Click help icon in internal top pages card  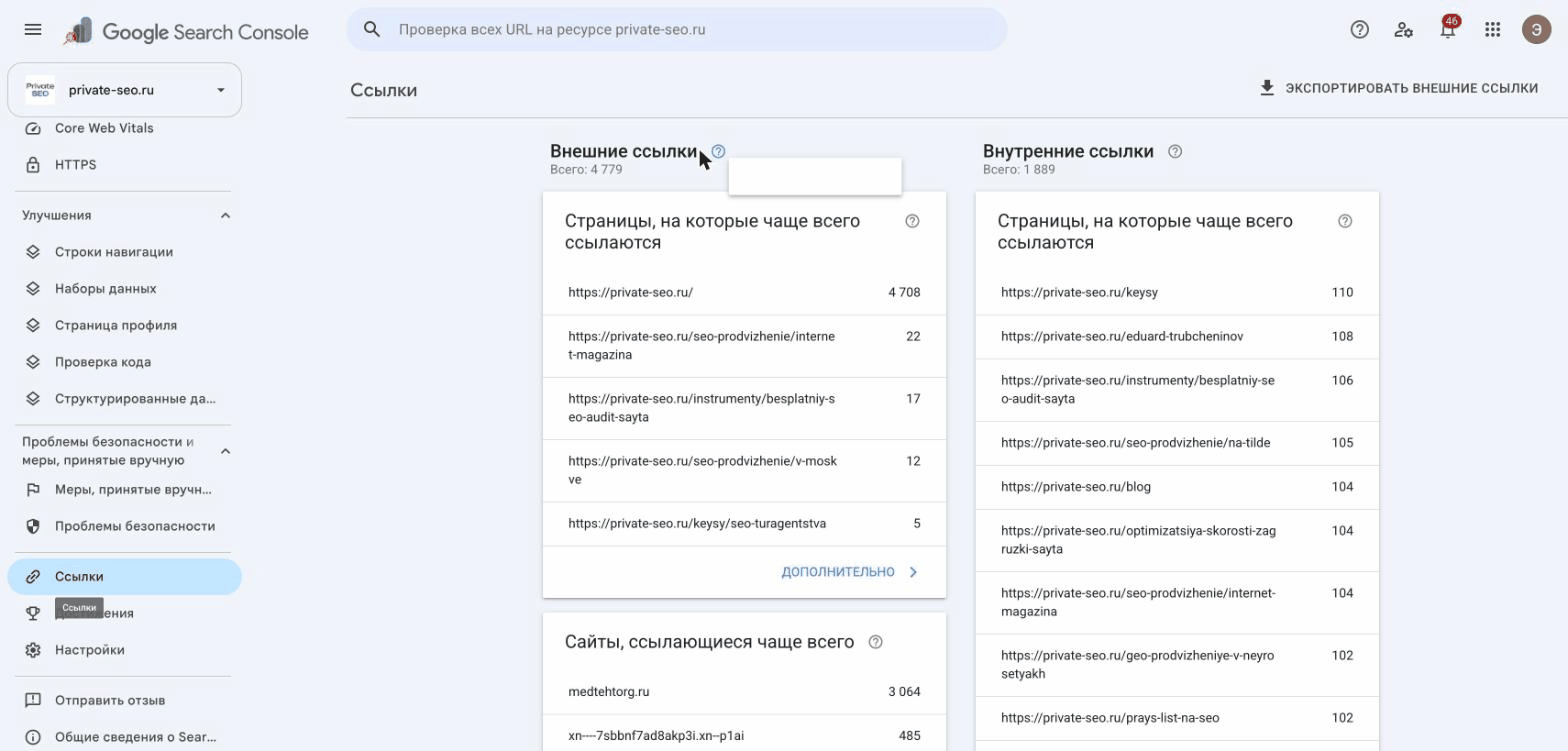tap(1345, 222)
